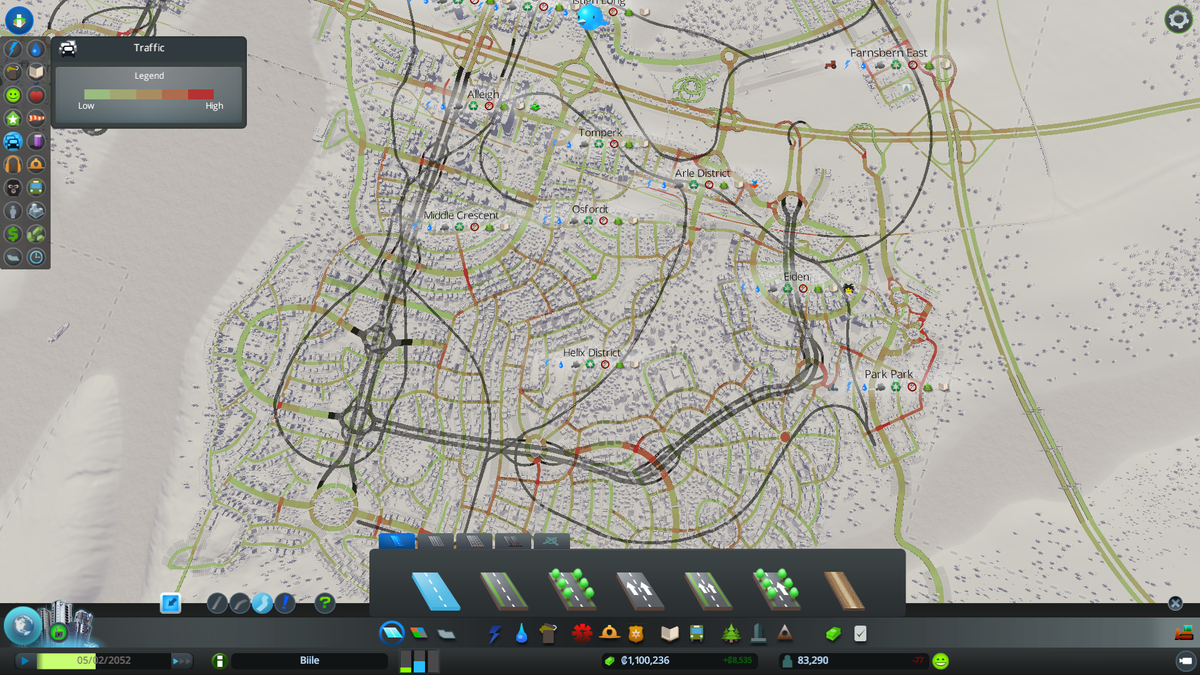
Task: Open the info views panel button
Action: pyautogui.click(x=19, y=20)
